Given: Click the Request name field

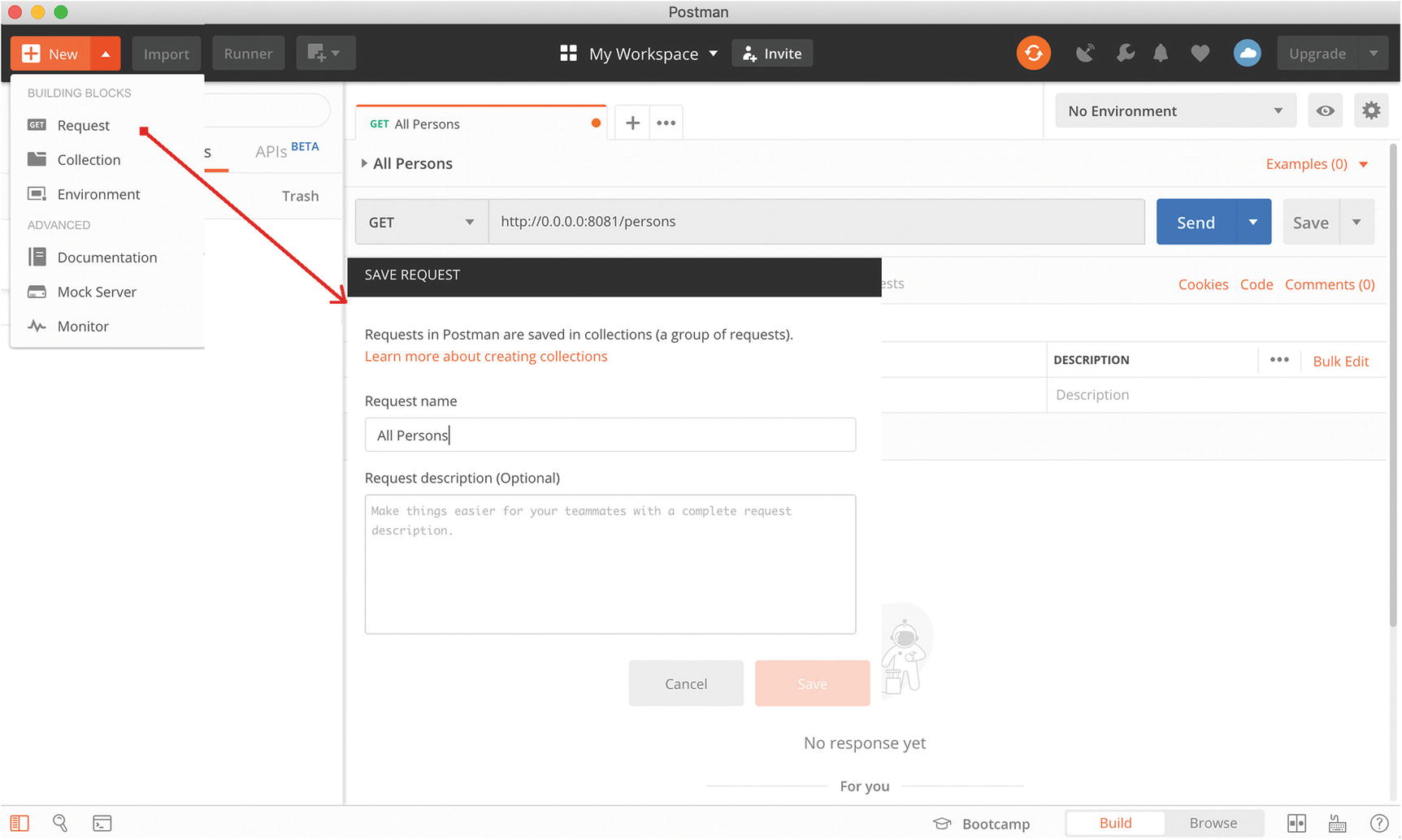Looking at the screenshot, I should [x=610, y=435].
